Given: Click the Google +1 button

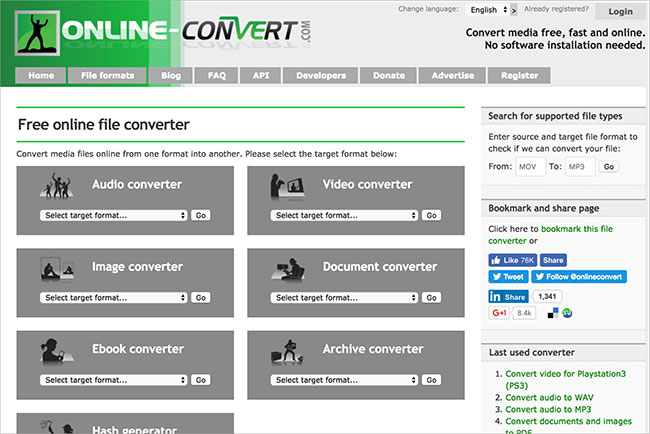Looking at the screenshot, I should [499, 313].
